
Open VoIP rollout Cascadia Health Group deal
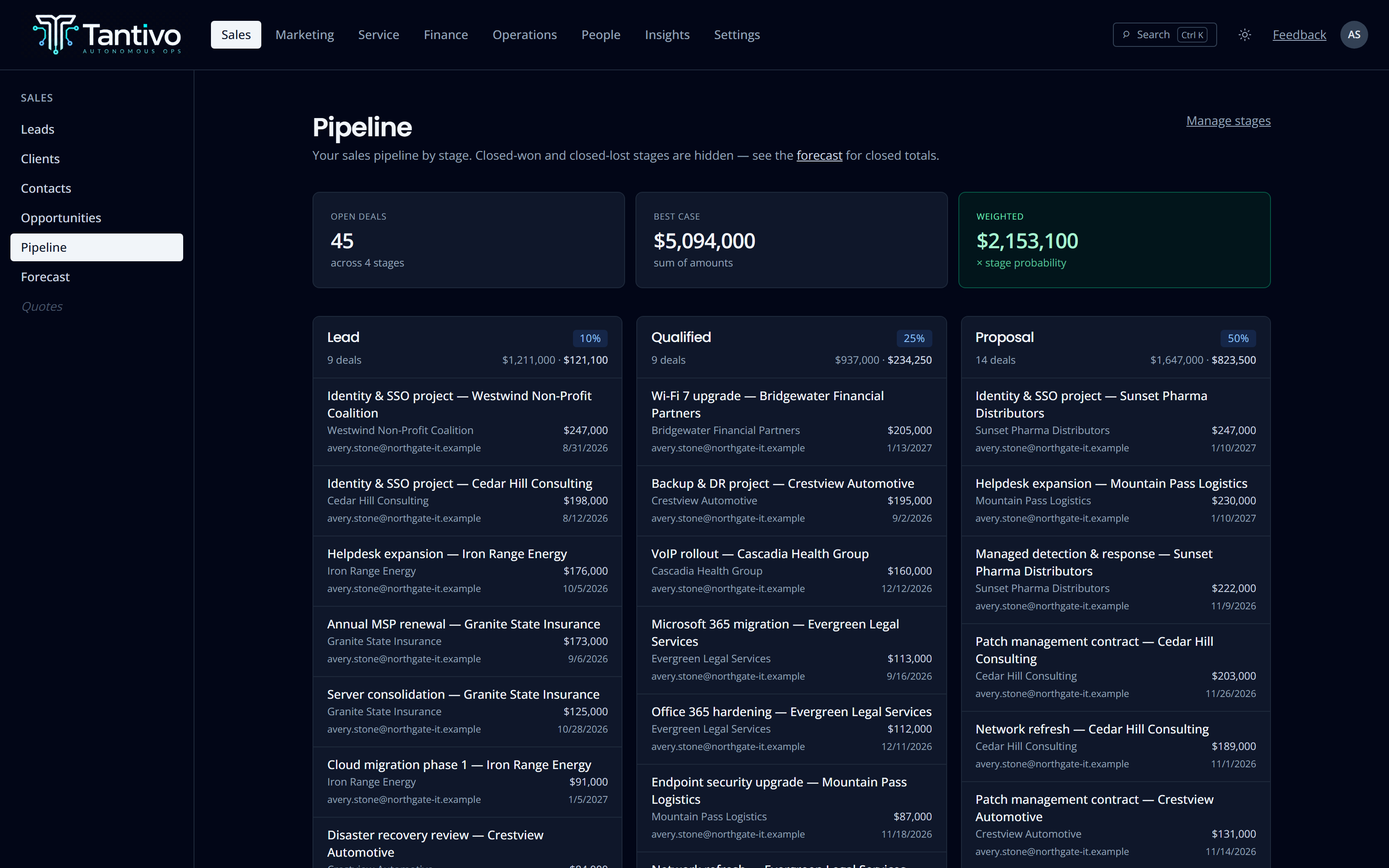point(791,571)
